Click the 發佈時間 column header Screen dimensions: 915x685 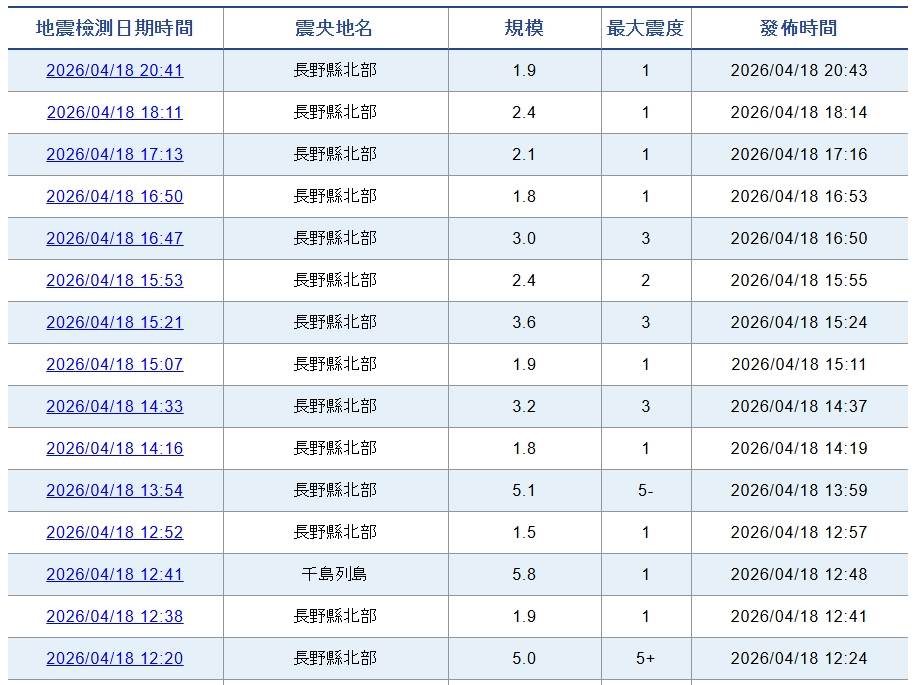coord(799,28)
